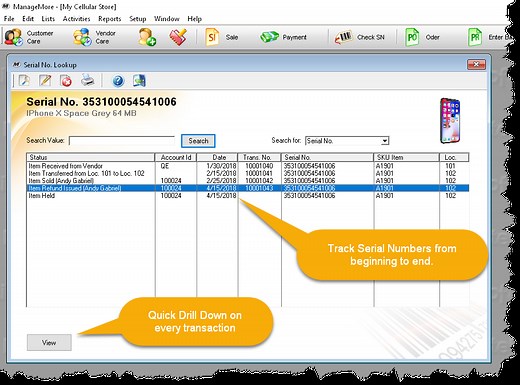Open Vendor Care from the main toolbar
This screenshot has height=385, width=520.
pyautogui.click(x=94, y=37)
